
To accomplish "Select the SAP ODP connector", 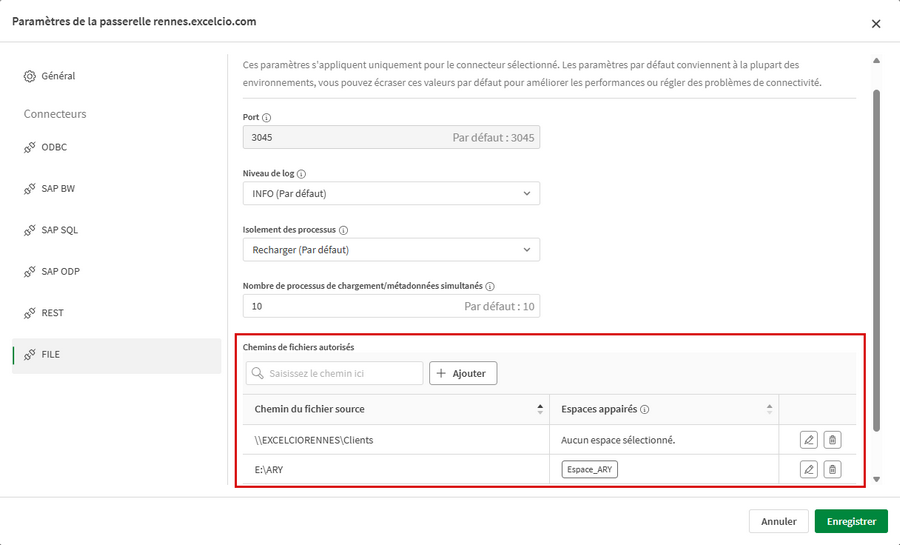I will coord(117,271).
